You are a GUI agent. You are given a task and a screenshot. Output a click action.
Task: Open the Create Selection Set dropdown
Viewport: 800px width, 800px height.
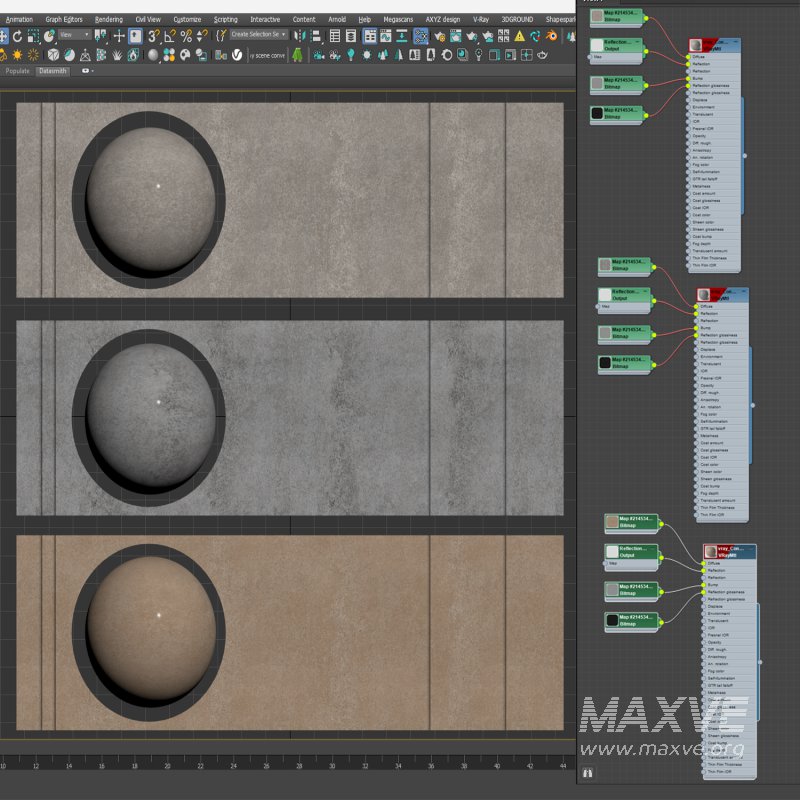coord(260,36)
